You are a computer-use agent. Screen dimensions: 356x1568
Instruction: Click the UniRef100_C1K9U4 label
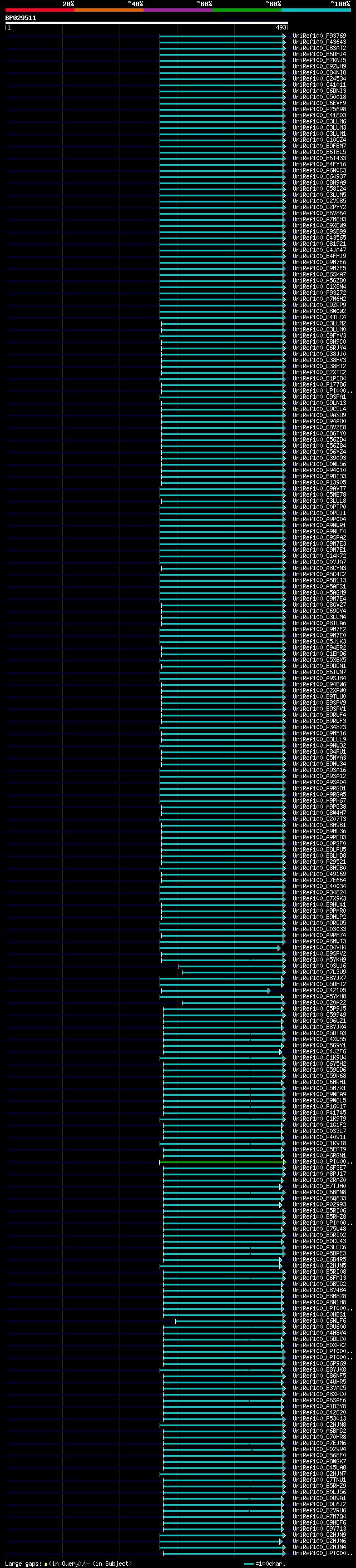tap(319, 1057)
